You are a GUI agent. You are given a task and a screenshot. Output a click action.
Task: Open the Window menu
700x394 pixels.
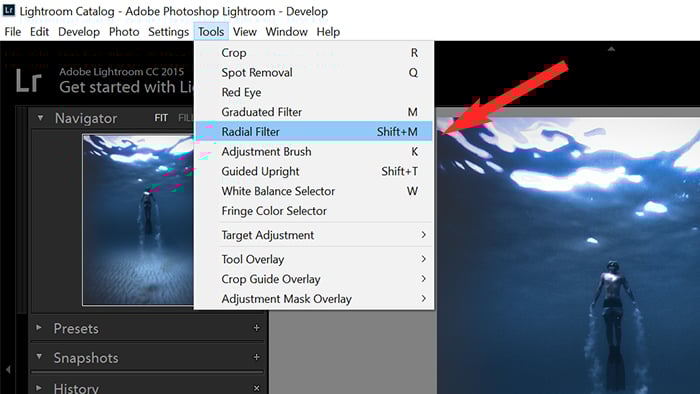(x=286, y=32)
